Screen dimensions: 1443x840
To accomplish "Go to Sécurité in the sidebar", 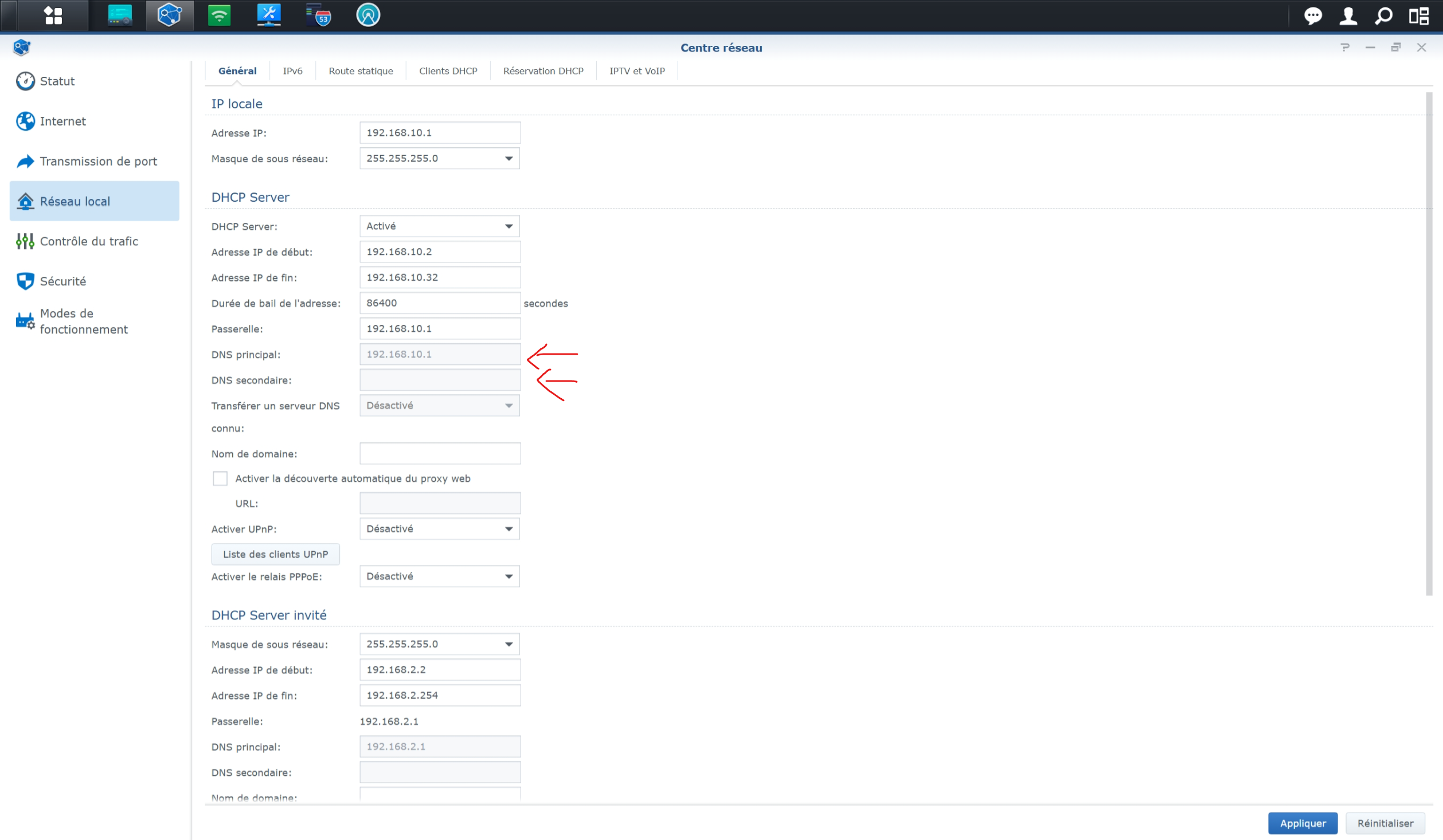I will (63, 281).
